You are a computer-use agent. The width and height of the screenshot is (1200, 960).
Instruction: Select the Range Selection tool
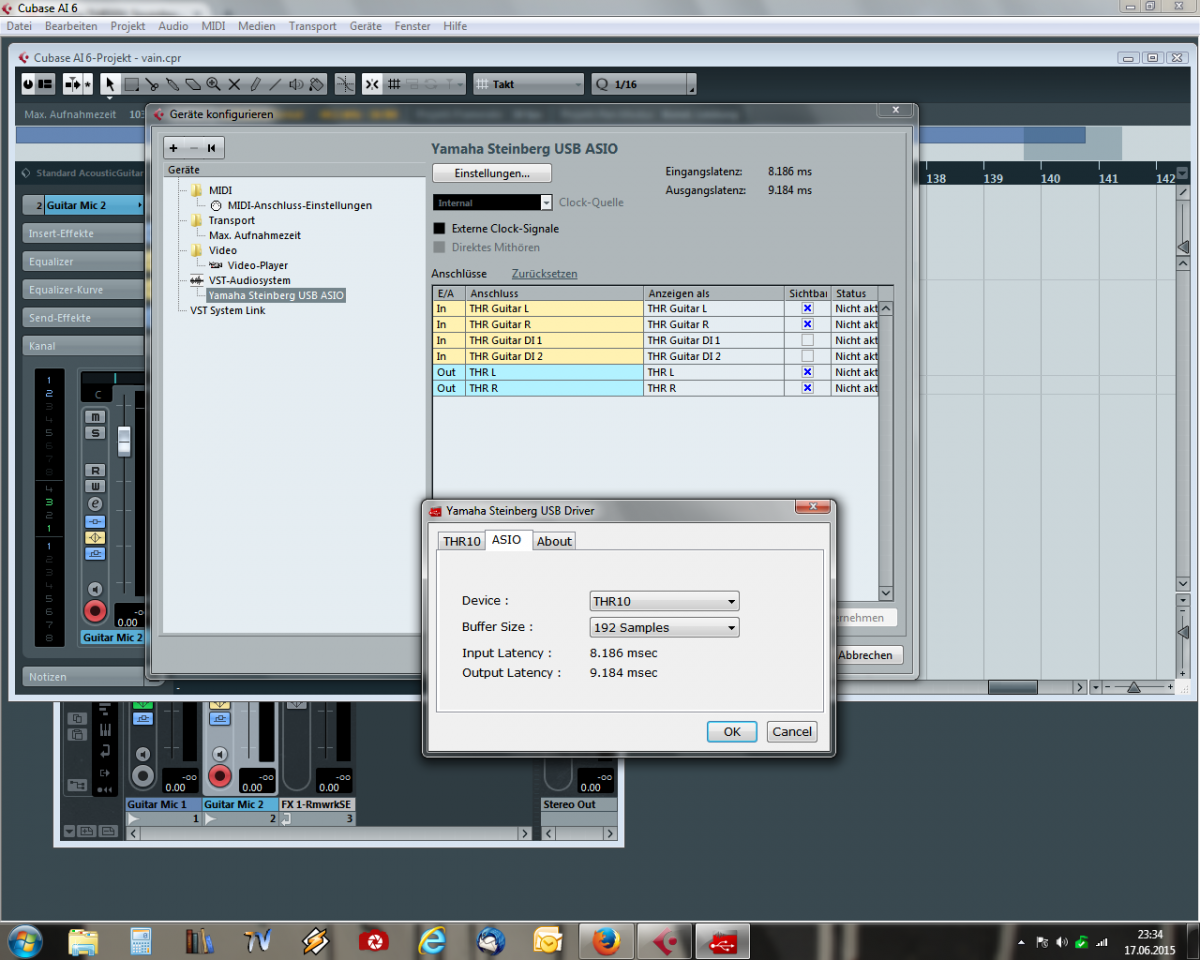pyautogui.click(x=131, y=84)
